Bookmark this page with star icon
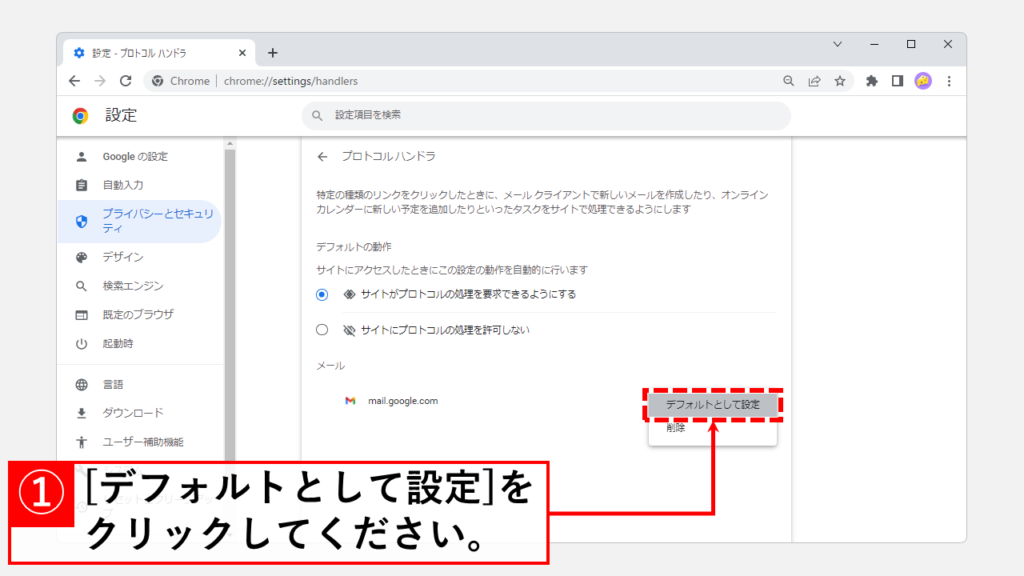The height and width of the screenshot is (576, 1024). tap(840, 81)
